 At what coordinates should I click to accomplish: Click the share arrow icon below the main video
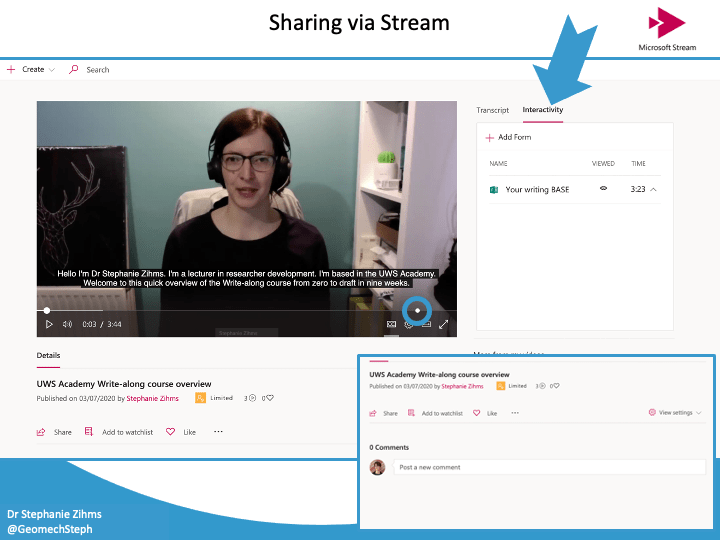pos(41,432)
